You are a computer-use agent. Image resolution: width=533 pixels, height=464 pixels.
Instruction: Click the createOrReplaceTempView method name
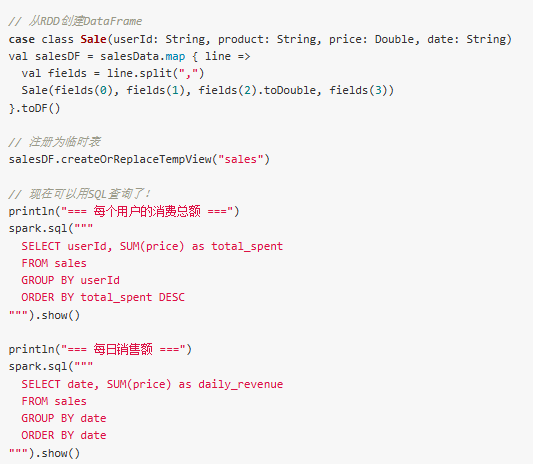[x=136, y=159]
